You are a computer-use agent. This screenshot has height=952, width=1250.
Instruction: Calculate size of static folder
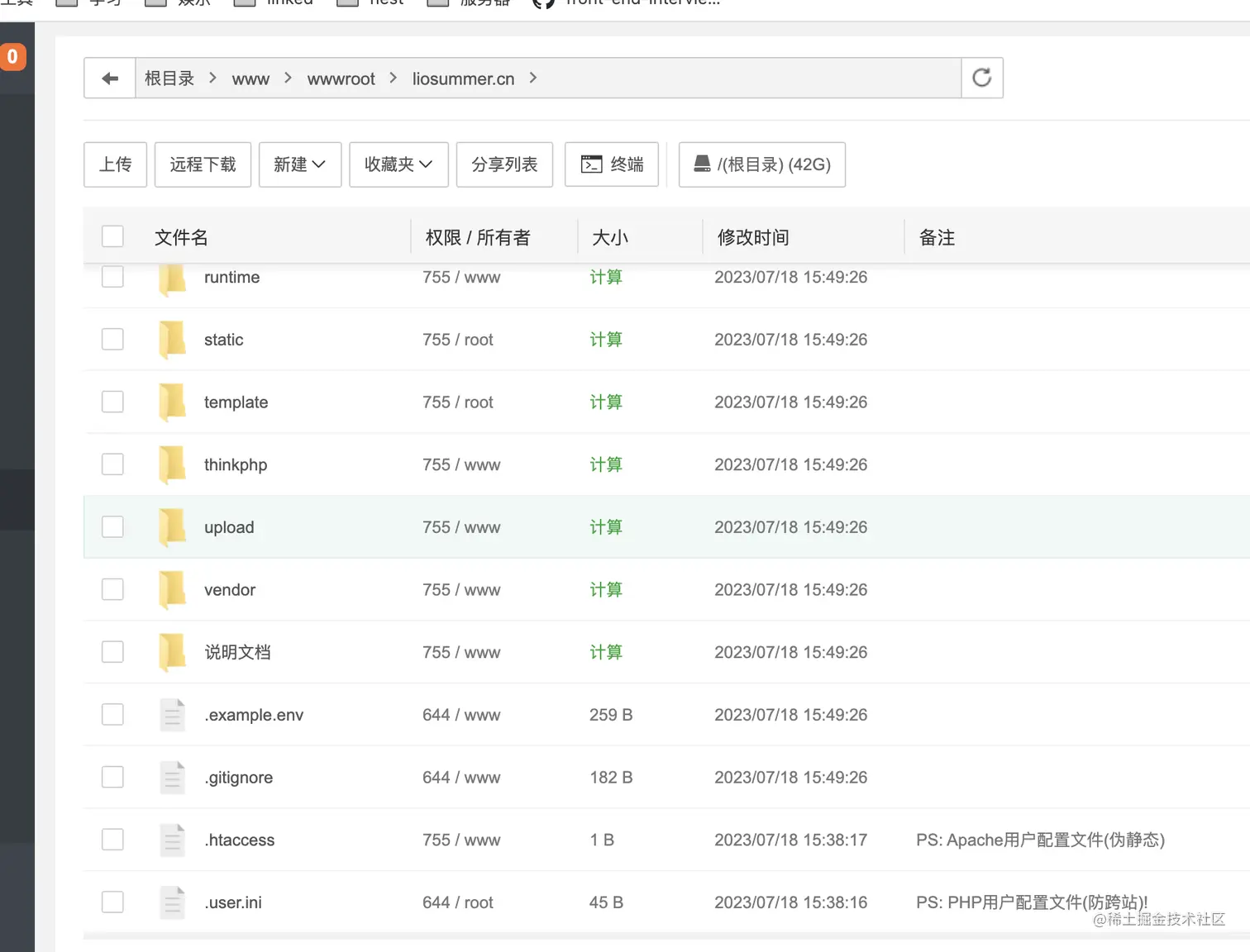pyautogui.click(x=606, y=340)
